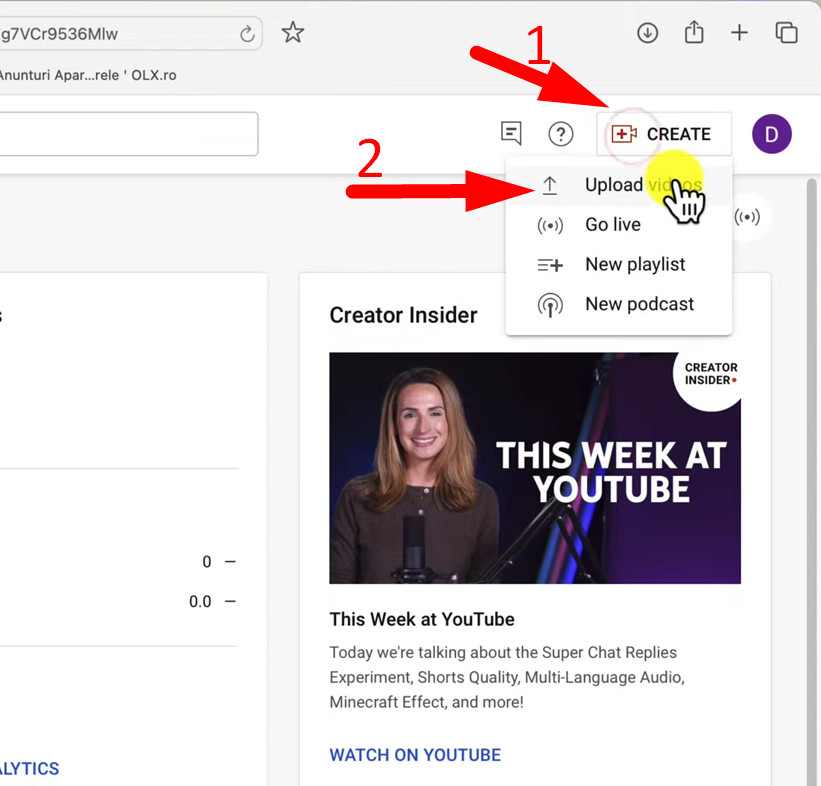The image size is (821, 786).
Task: Click the browser share icon
Action: click(694, 31)
